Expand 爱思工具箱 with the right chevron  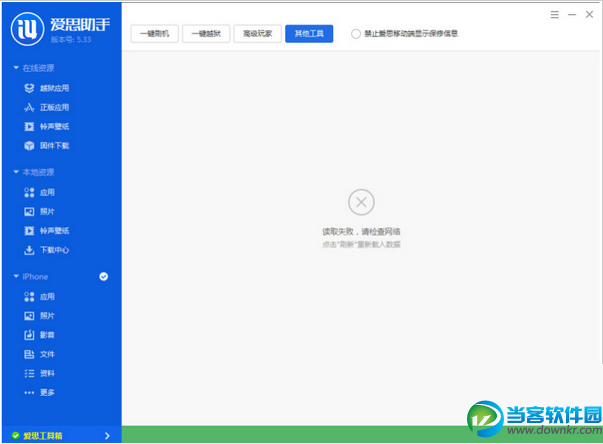(x=107, y=436)
